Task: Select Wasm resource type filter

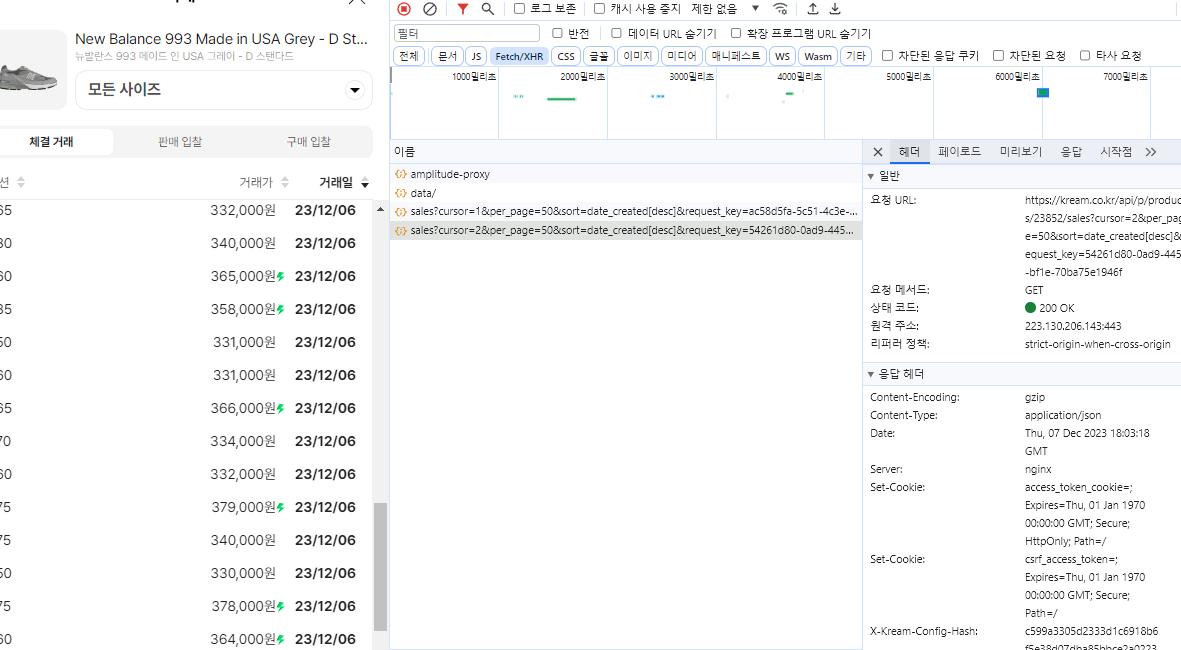Action: (x=818, y=56)
